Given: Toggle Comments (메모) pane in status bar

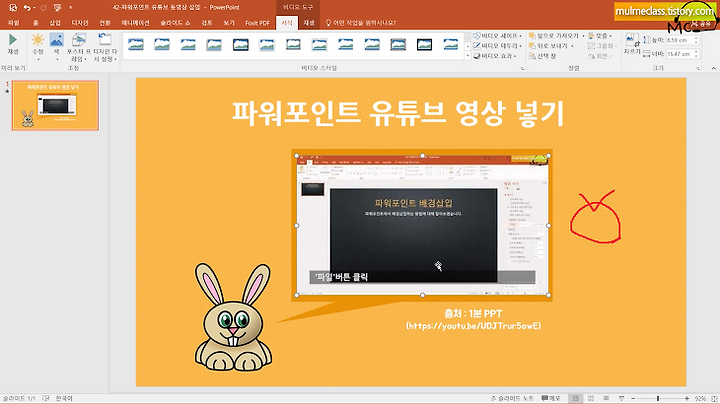Looking at the screenshot, I should pos(551,398).
